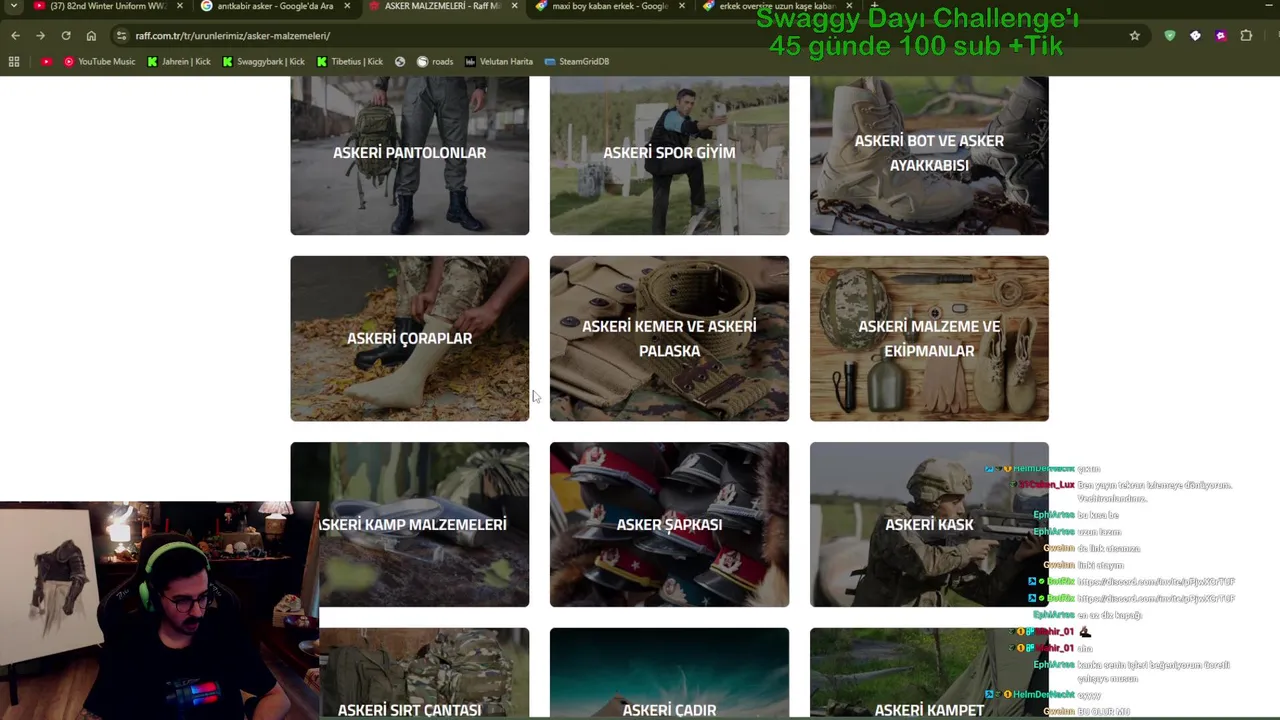
Task: Open the YouTube Music bookmark
Action: pyautogui.click(x=99, y=61)
